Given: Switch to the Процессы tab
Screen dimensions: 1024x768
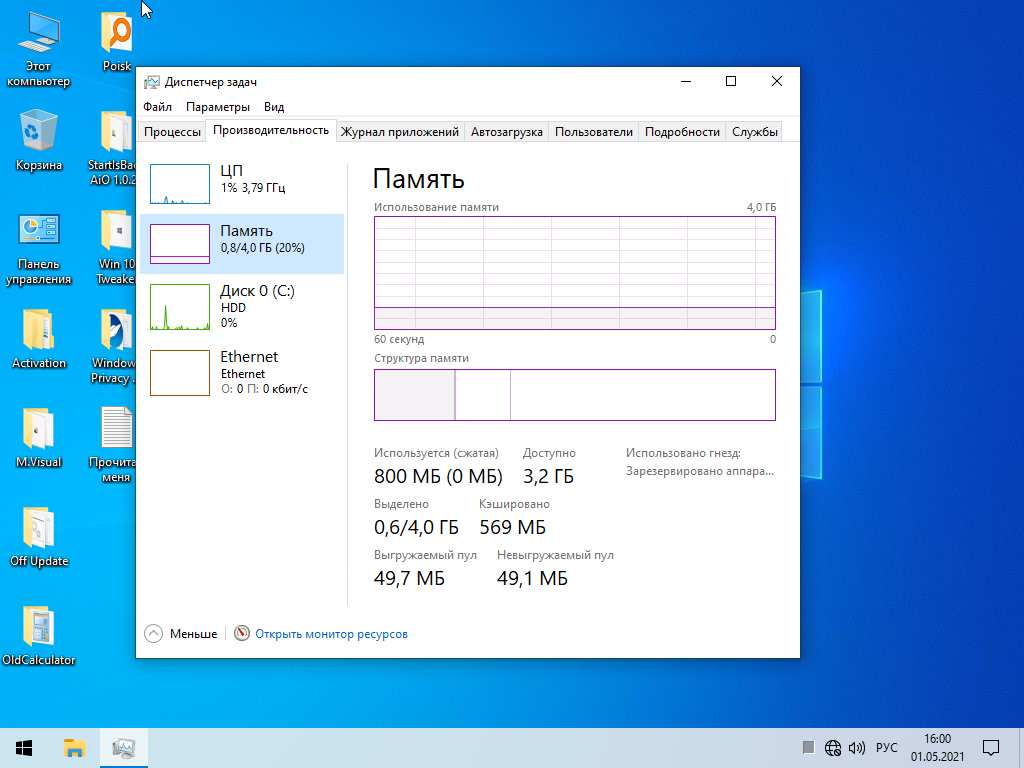Looking at the screenshot, I should [172, 132].
